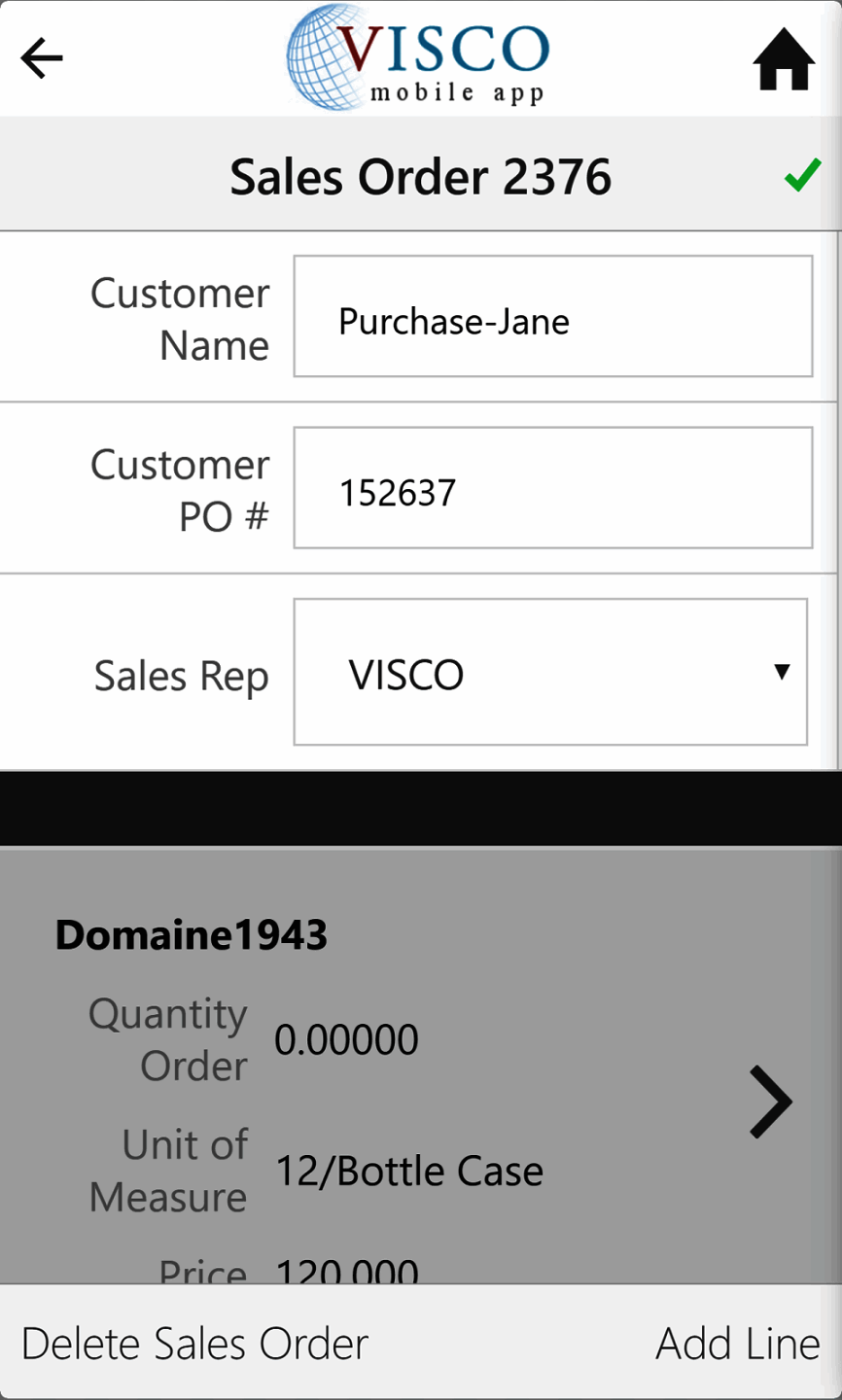Tap the 12/Bottle Case unit value
Image resolution: width=842 pixels, height=1400 pixels.
[409, 1172]
